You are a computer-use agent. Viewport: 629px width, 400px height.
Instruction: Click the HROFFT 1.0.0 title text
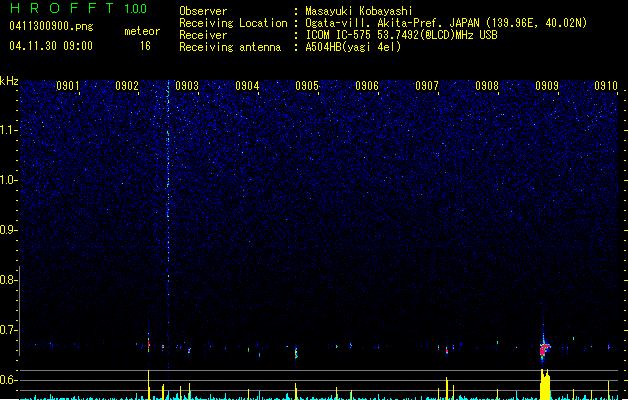78,8
